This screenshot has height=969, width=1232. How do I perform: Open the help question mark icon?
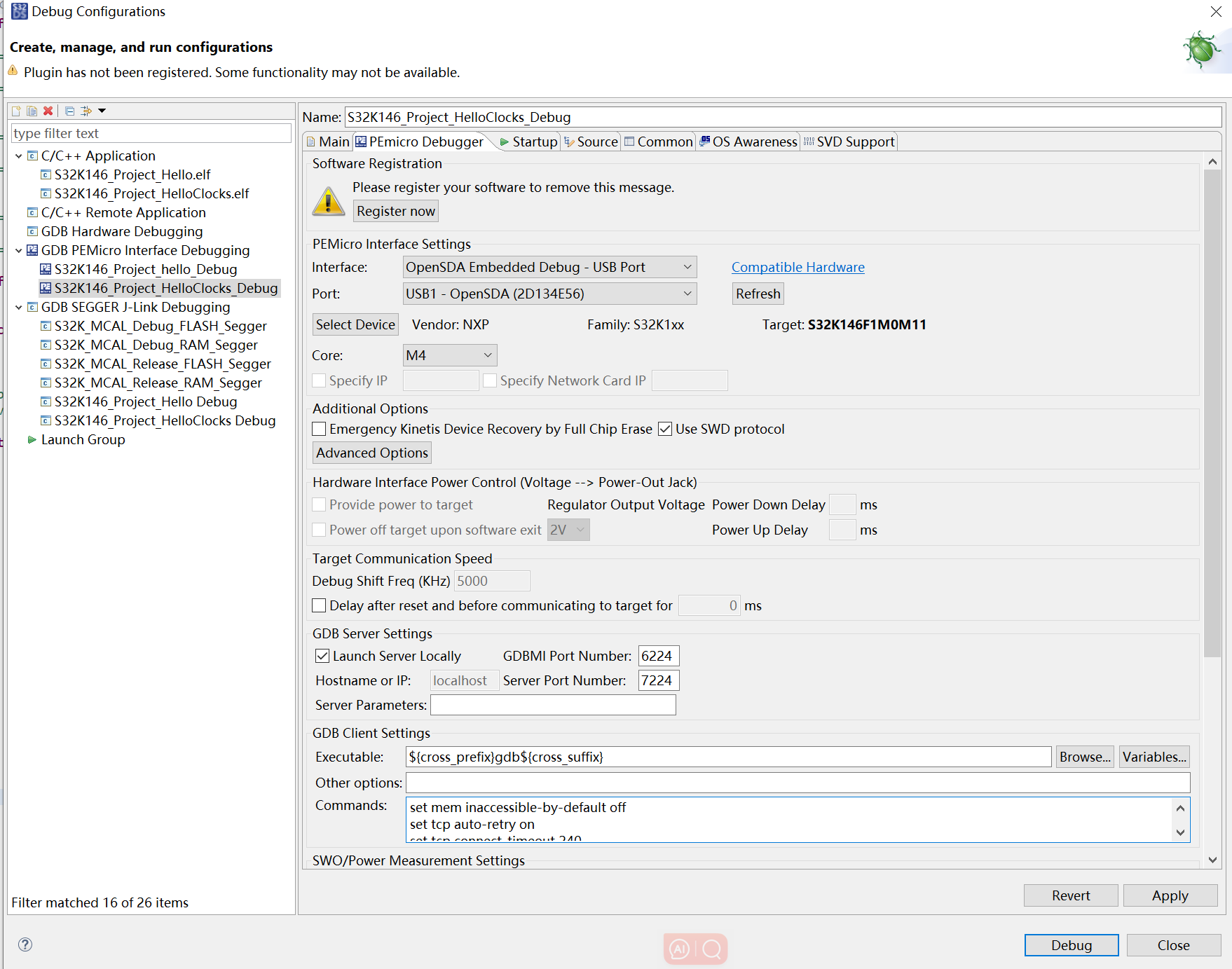[x=25, y=944]
